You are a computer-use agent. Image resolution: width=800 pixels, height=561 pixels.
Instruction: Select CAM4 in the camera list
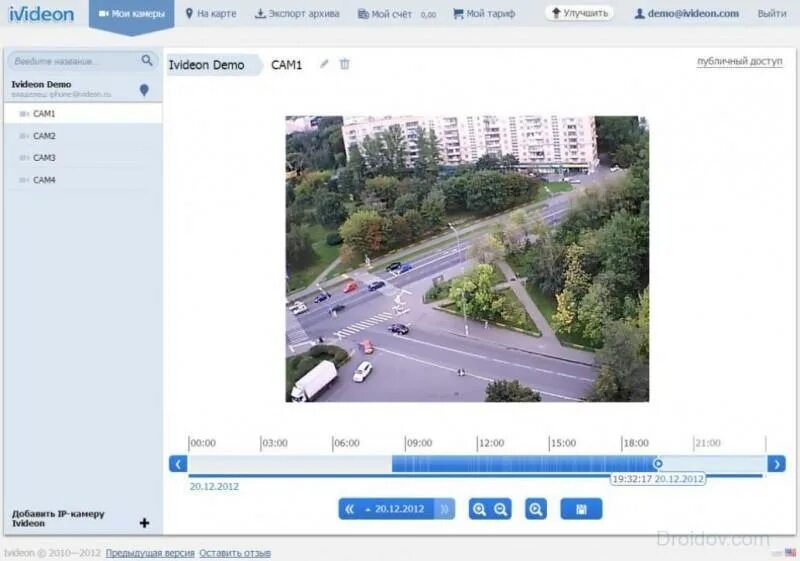point(83,180)
